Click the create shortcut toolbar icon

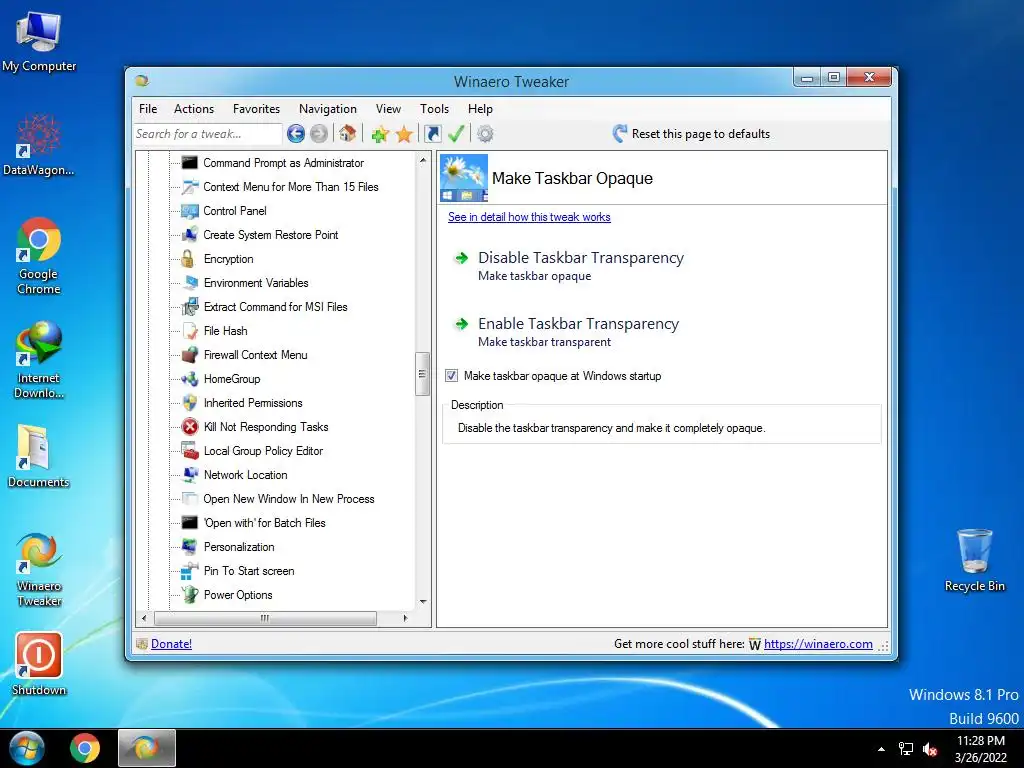point(432,134)
